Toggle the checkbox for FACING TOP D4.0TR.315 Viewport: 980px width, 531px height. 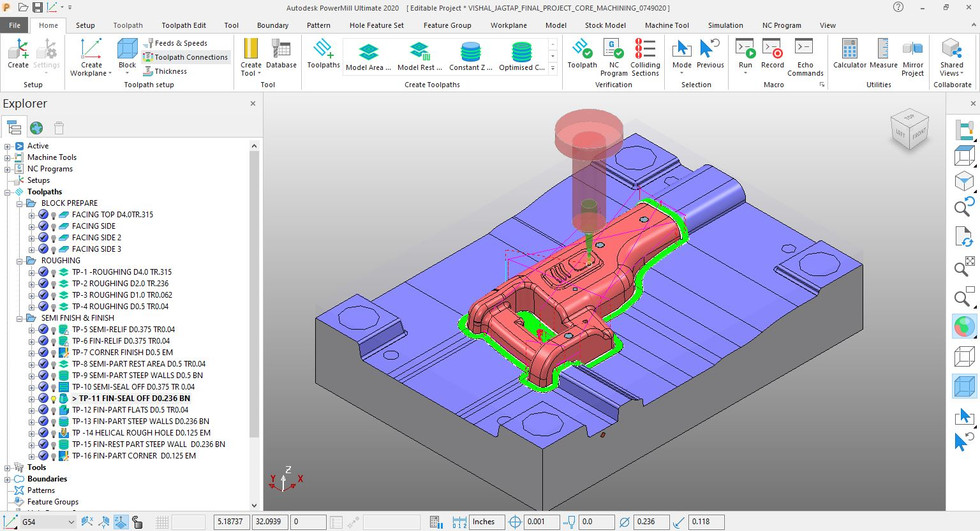tap(43, 214)
